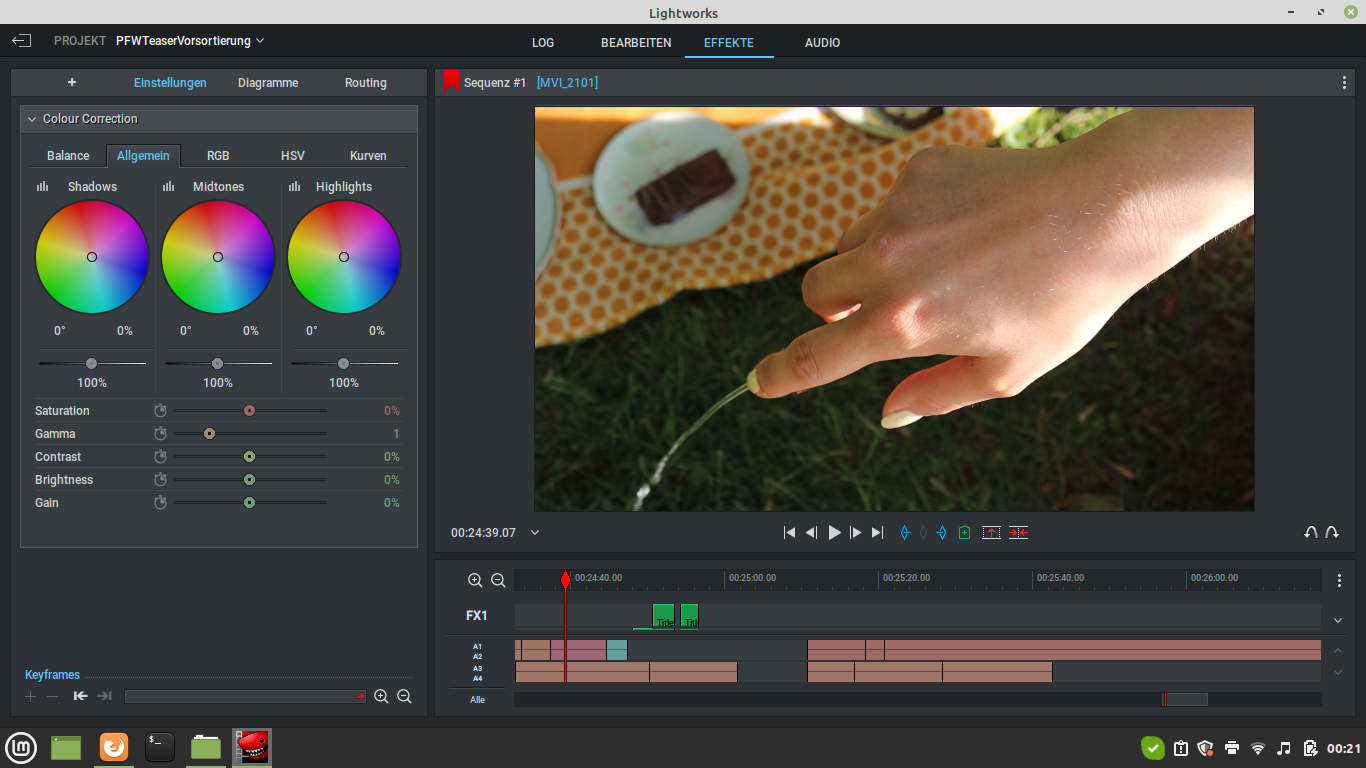Select the first green Title clip on FX1
Image resolution: width=1366 pixels, height=768 pixels.
pos(664,616)
